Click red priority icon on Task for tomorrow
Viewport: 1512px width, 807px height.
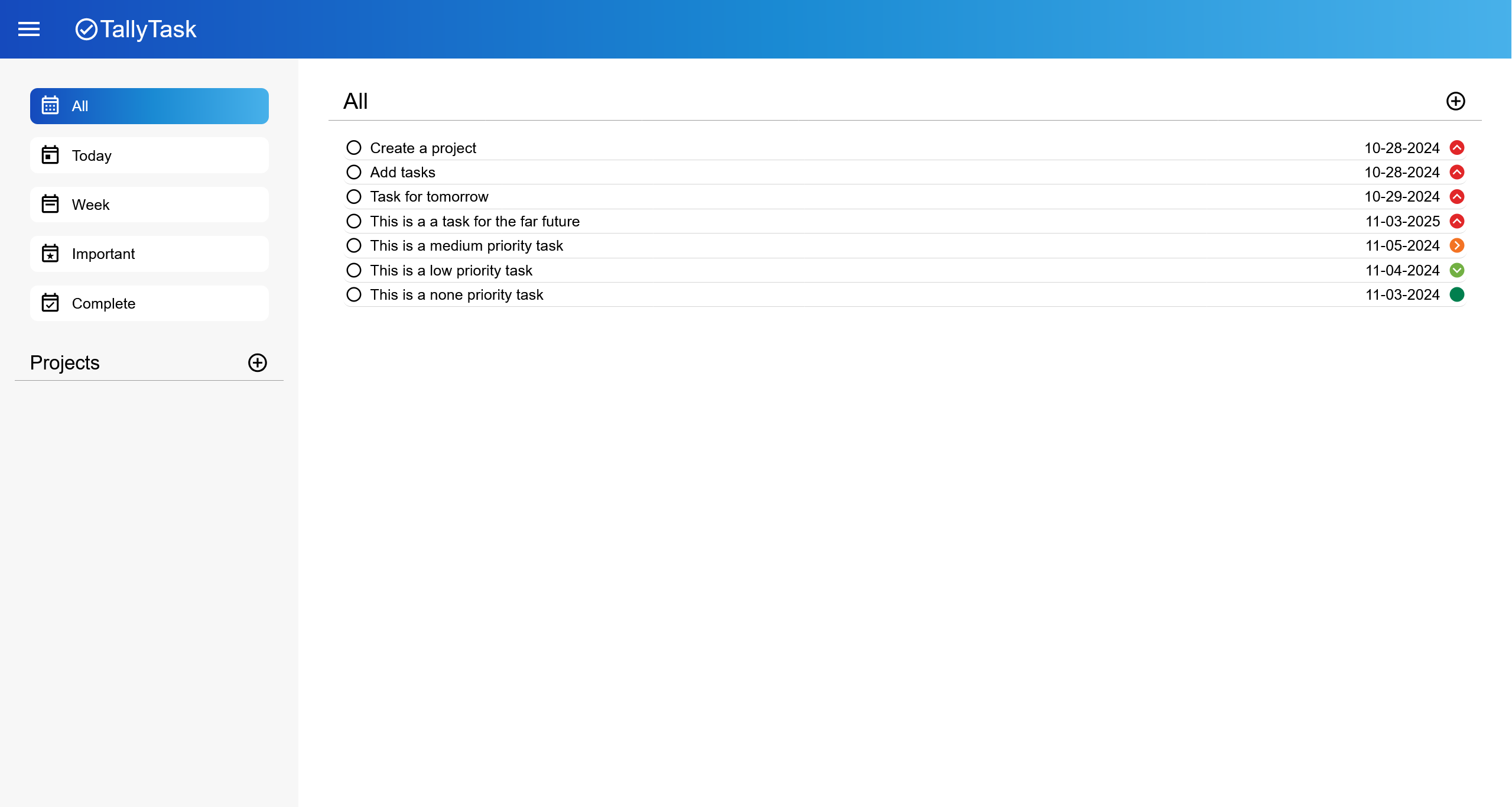pyautogui.click(x=1456, y=196)
